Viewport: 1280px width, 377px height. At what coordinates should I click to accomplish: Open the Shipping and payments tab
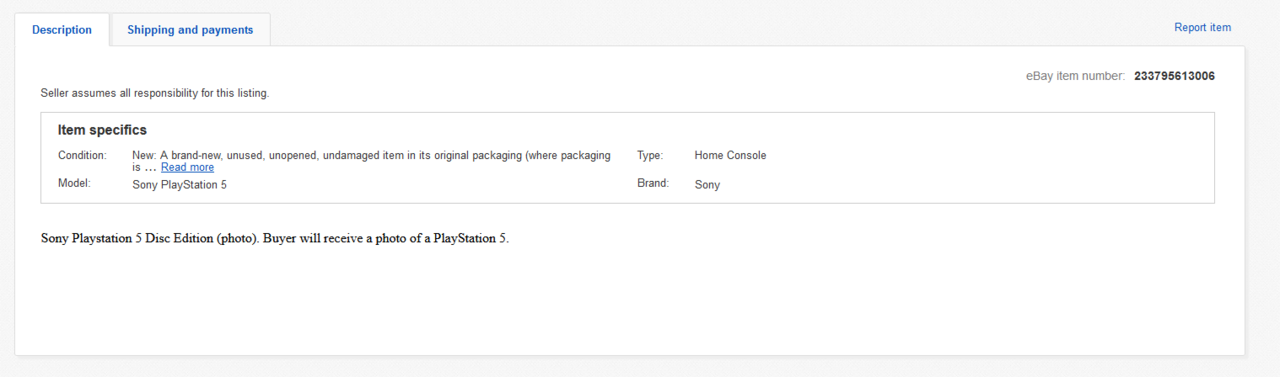[190, 30]
